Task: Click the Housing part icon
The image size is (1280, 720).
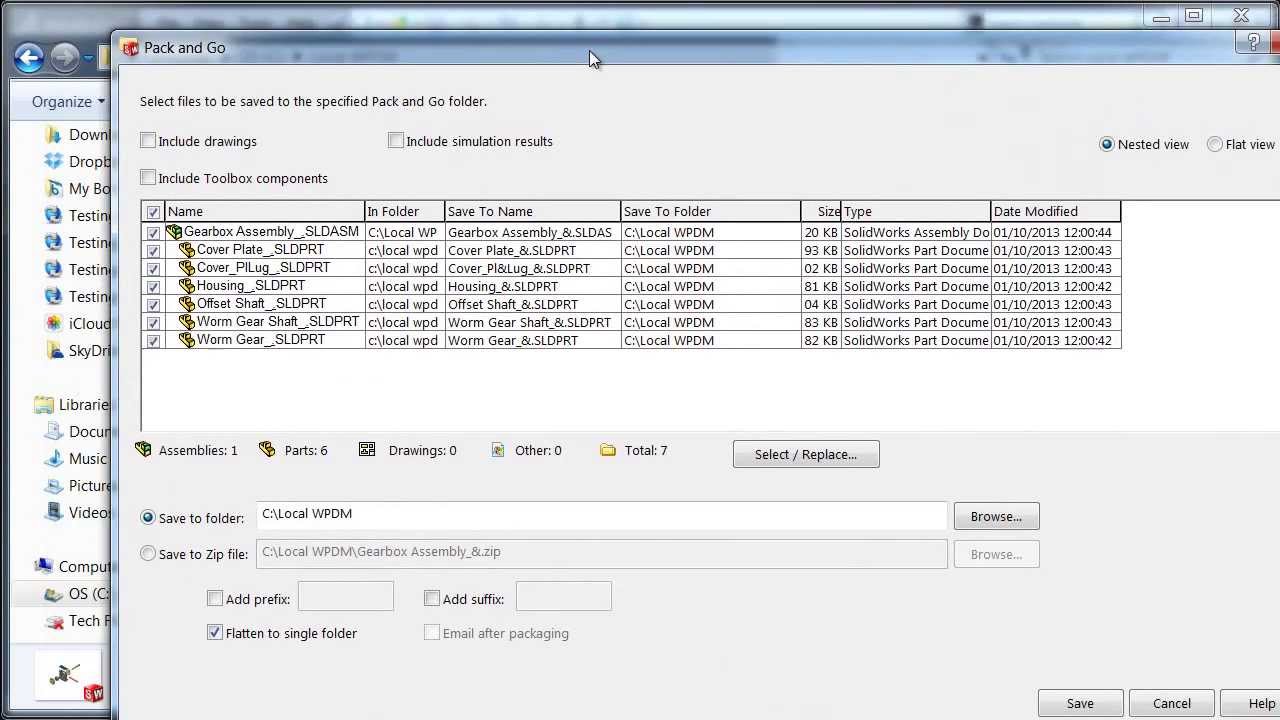Action: point(187,286)
